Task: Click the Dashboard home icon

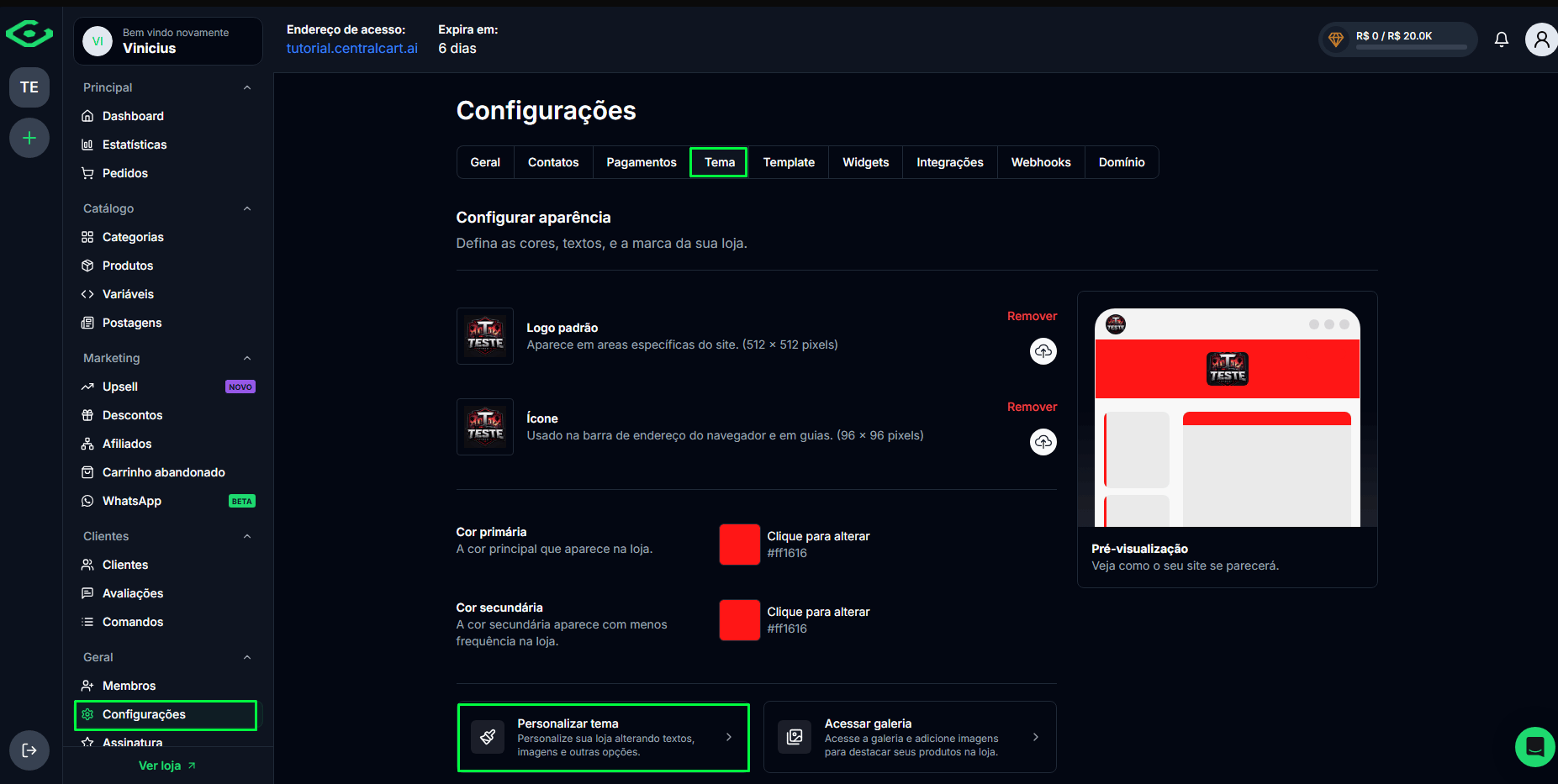Action: pos(87,116)
